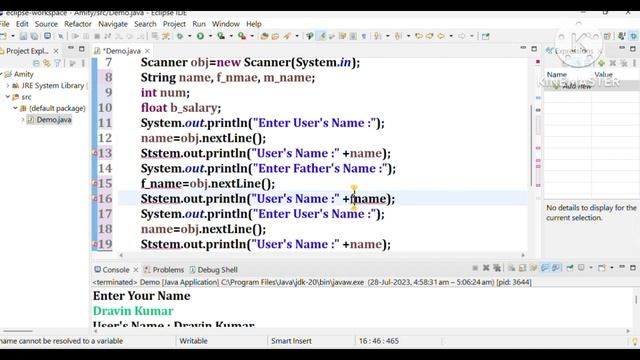The height and width of the screenshot is (360, 640).
Task: Open the Navigate menu
Action: click(113, 24)
